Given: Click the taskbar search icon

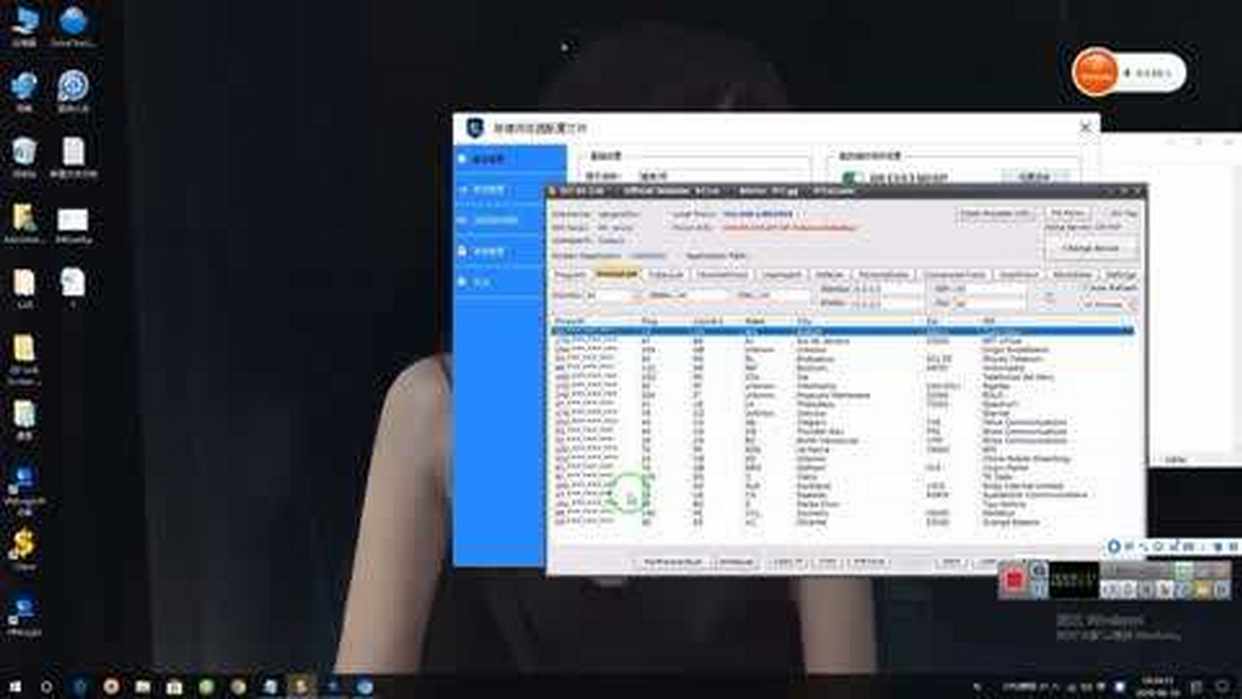Looking at the screenshot, I should click(46, 687).
